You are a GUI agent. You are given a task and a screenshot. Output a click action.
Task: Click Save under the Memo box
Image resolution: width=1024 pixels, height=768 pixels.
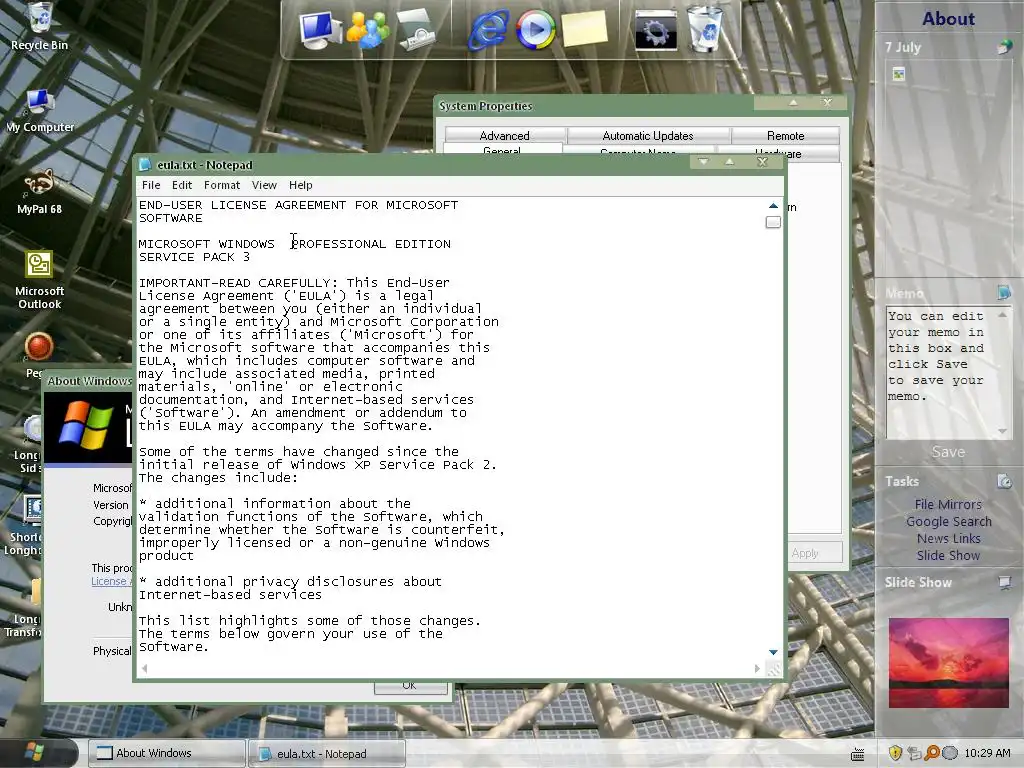coord(948,451)
